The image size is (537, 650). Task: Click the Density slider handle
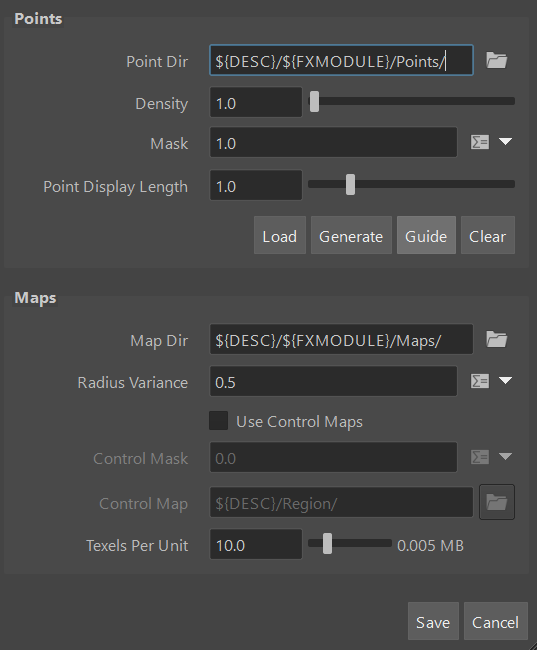pos(314,102)
